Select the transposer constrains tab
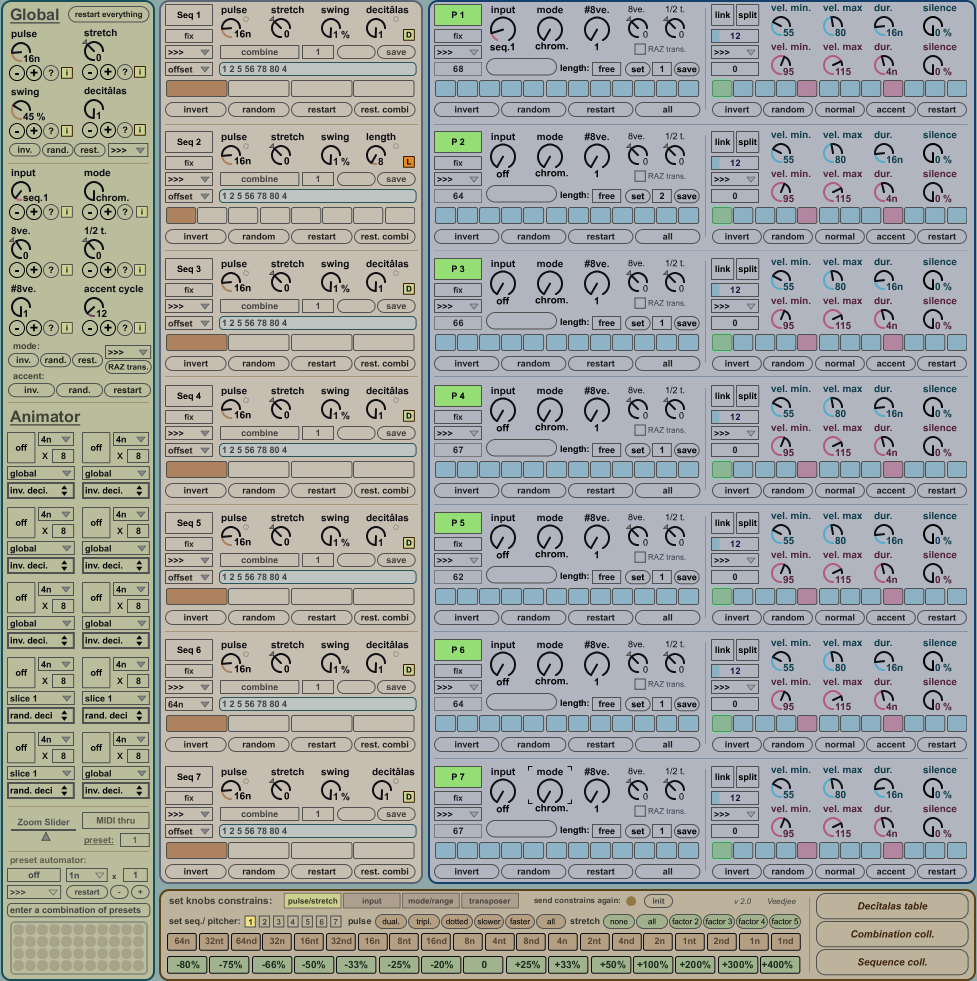The width and height of the screenshot is (977, 981). click(x=490, y=901)
